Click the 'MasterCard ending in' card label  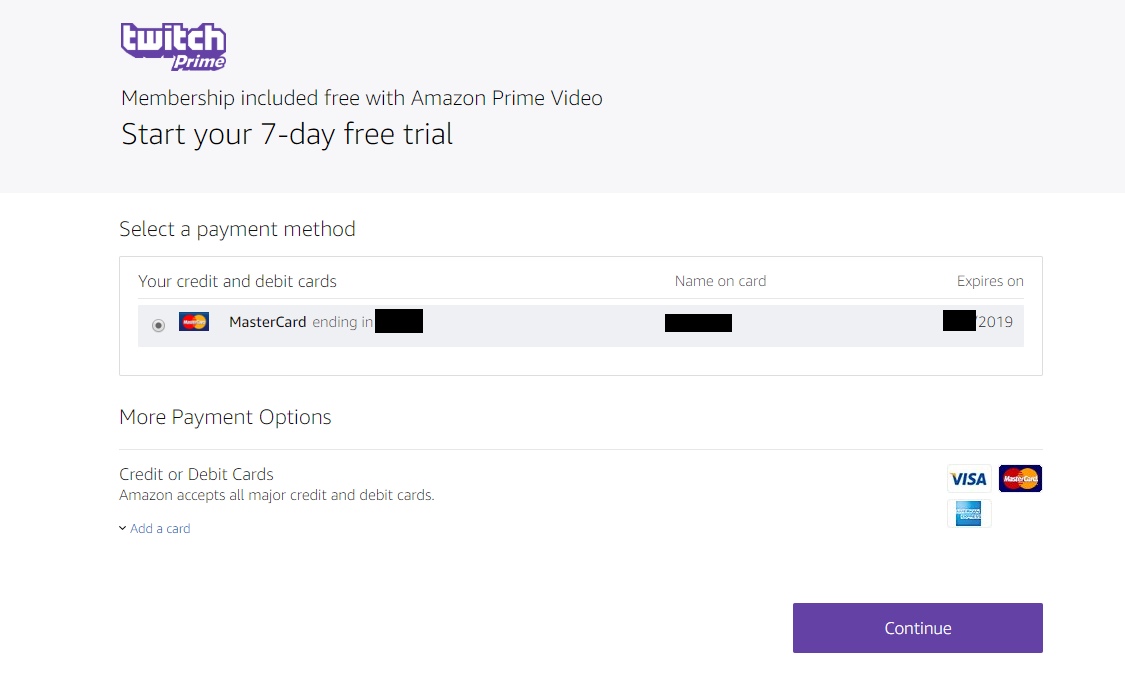(x=300, y=322)
